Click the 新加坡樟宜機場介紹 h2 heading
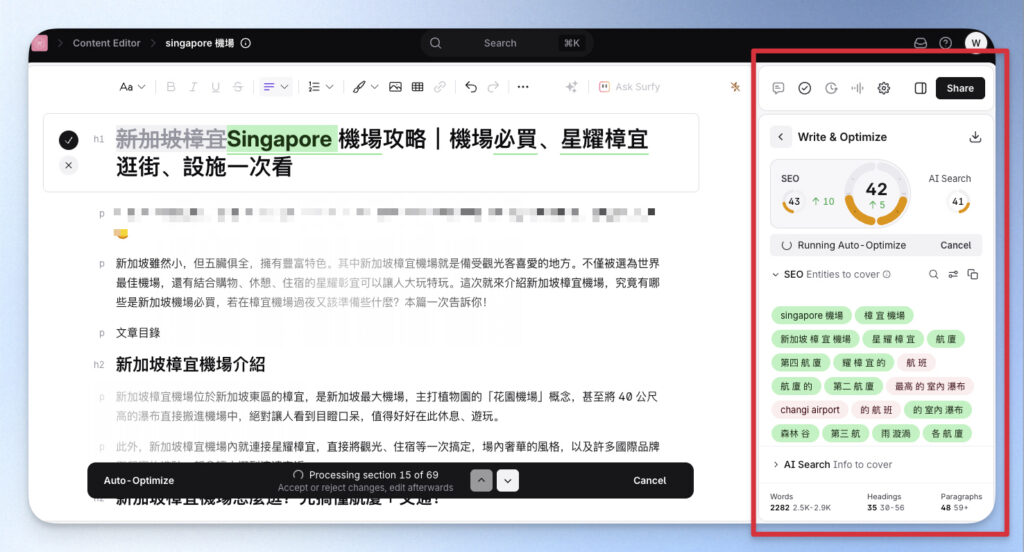 coord(190,365)
